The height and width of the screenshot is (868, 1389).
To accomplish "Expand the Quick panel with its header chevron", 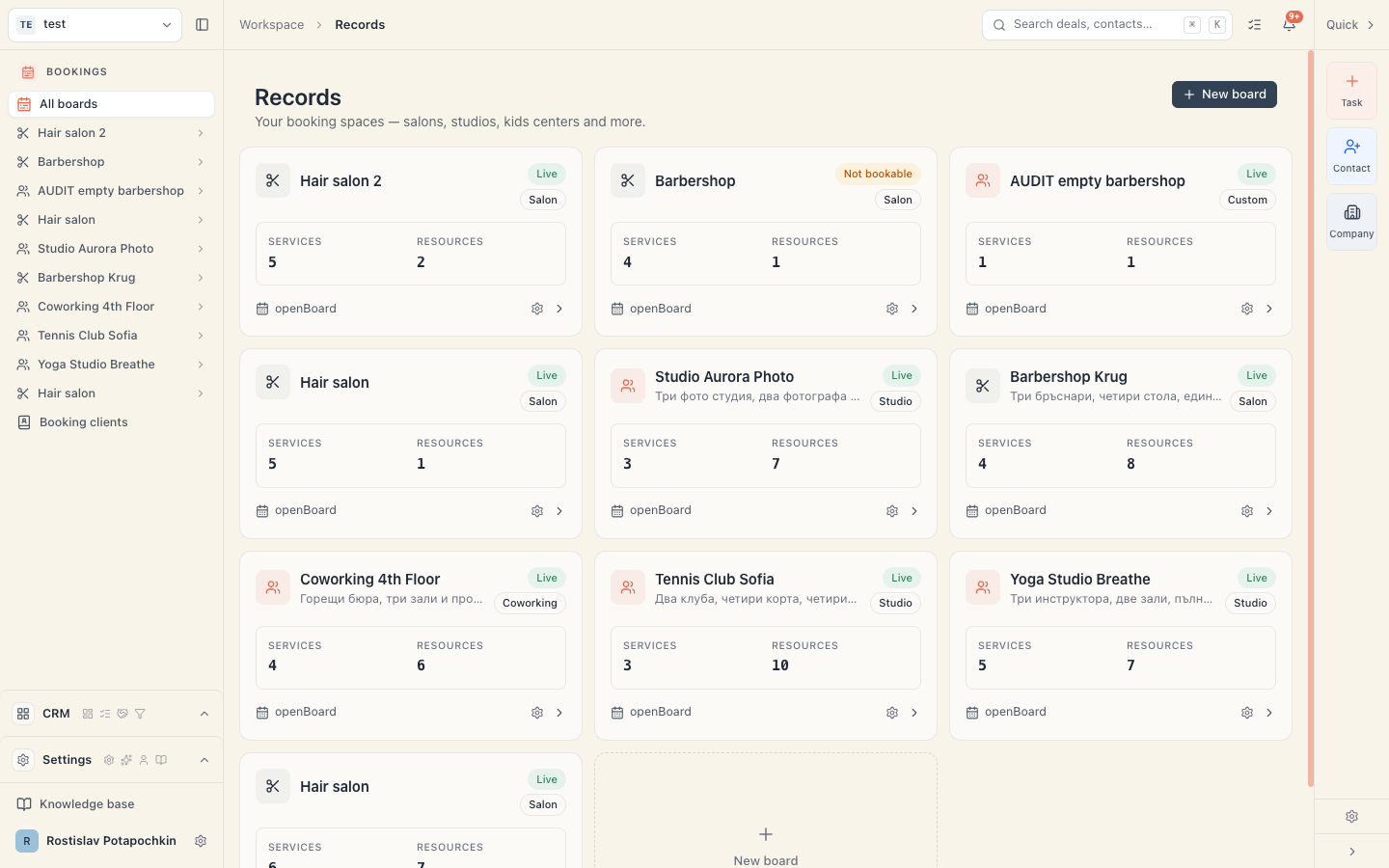I will tap(1371, 25).
